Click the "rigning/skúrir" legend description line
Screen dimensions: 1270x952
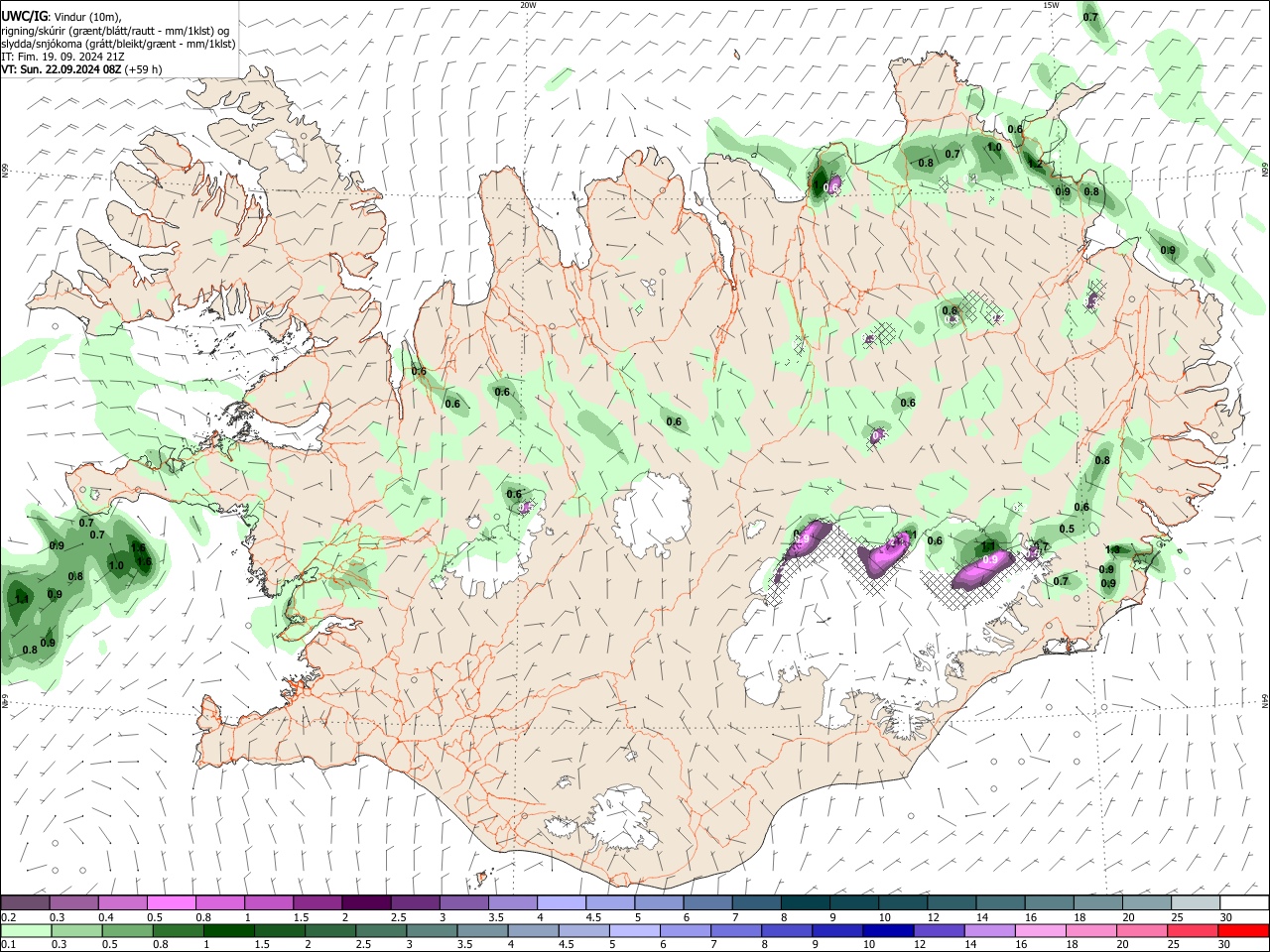[117, 31]
